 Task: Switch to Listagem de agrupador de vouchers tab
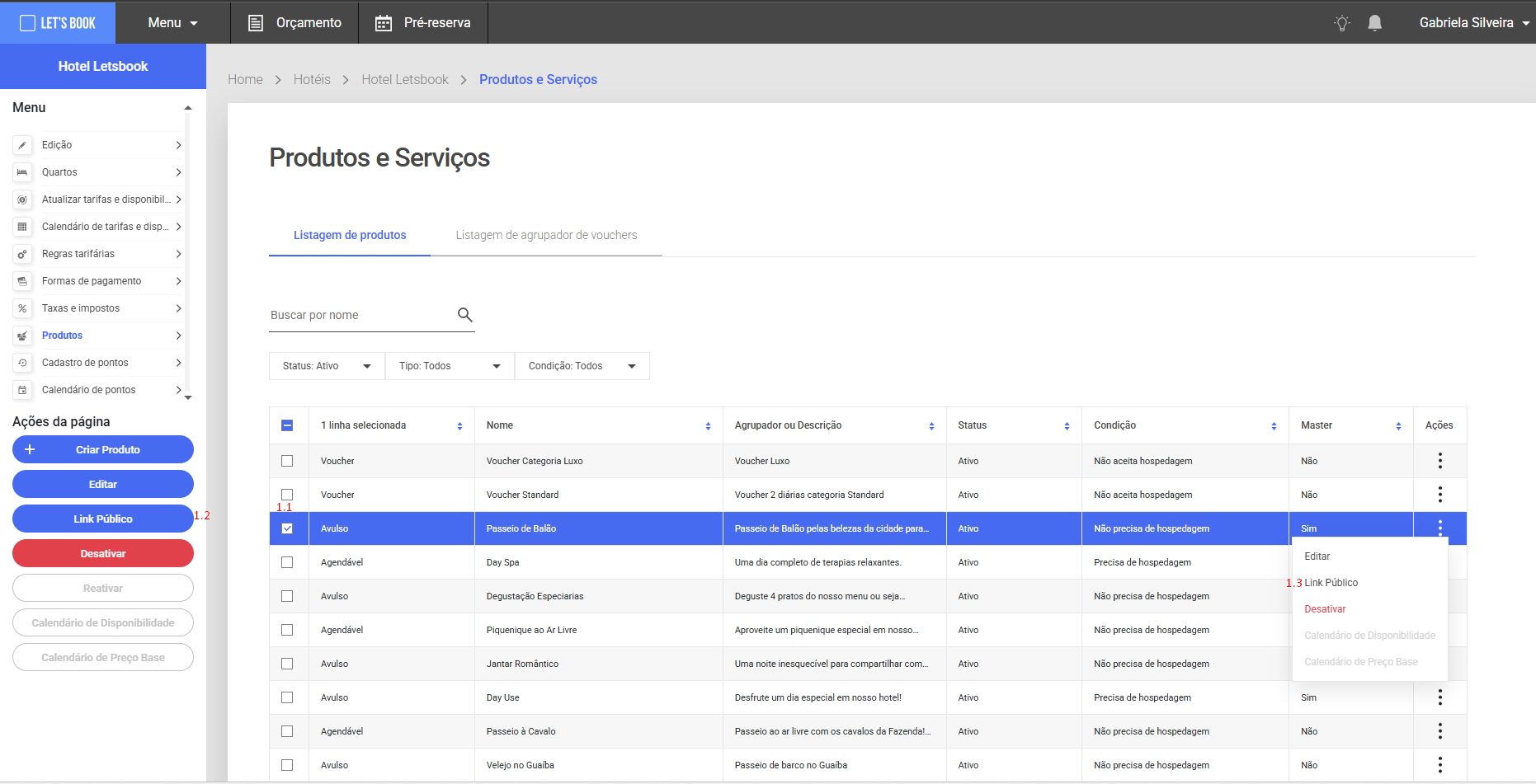pyautogui.click(x=546, y=235)
